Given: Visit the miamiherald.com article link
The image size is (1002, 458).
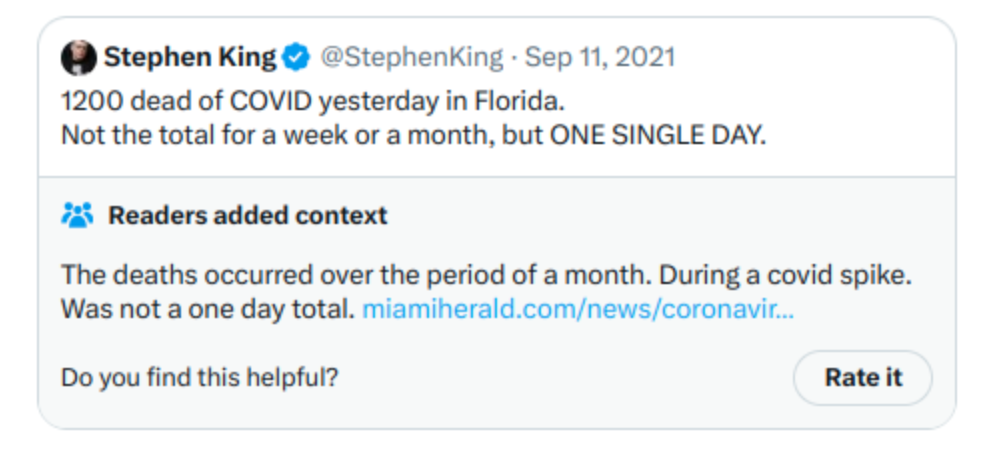Looking at the screenshot, I should tap(578, 310).
